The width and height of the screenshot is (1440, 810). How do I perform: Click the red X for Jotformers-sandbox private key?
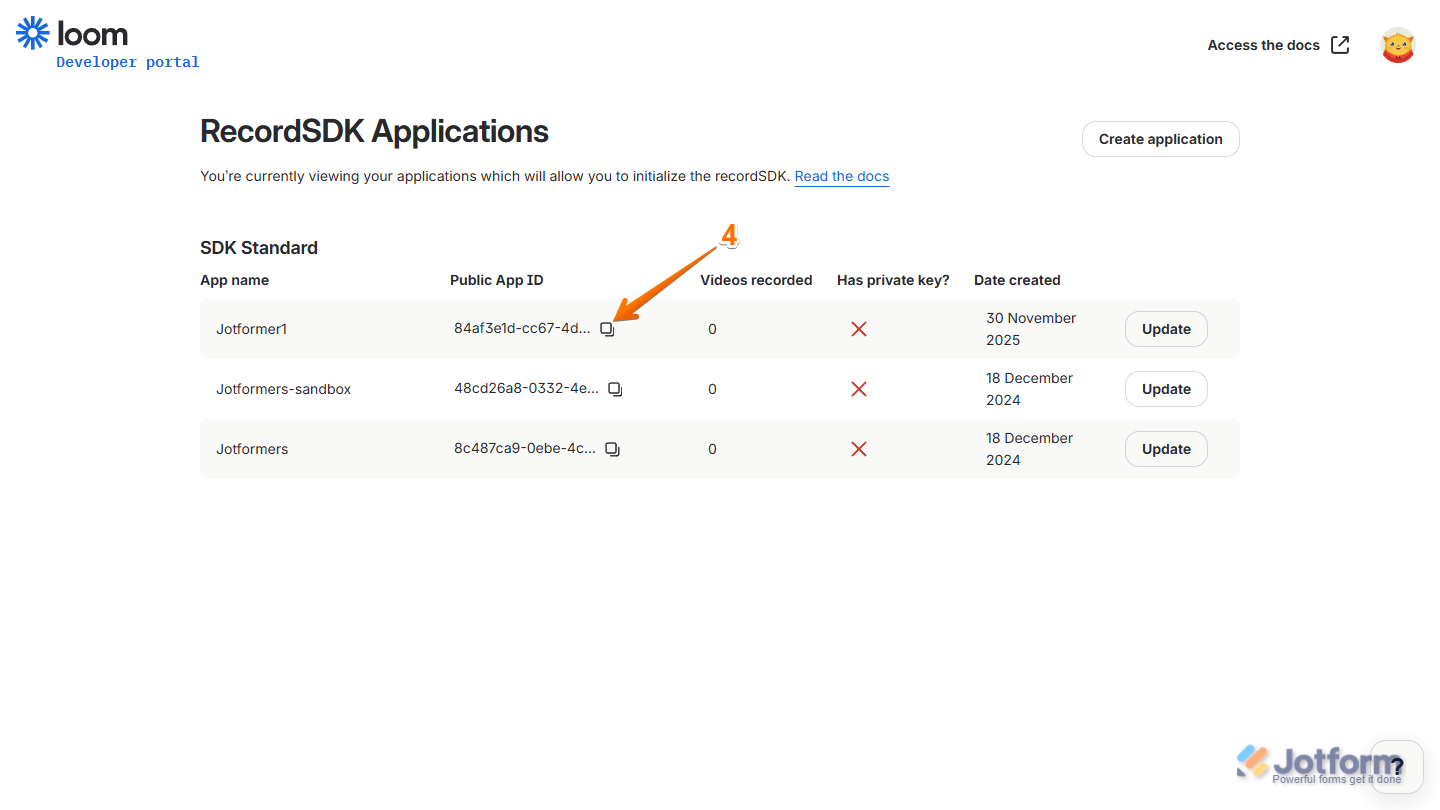[859, 388]
